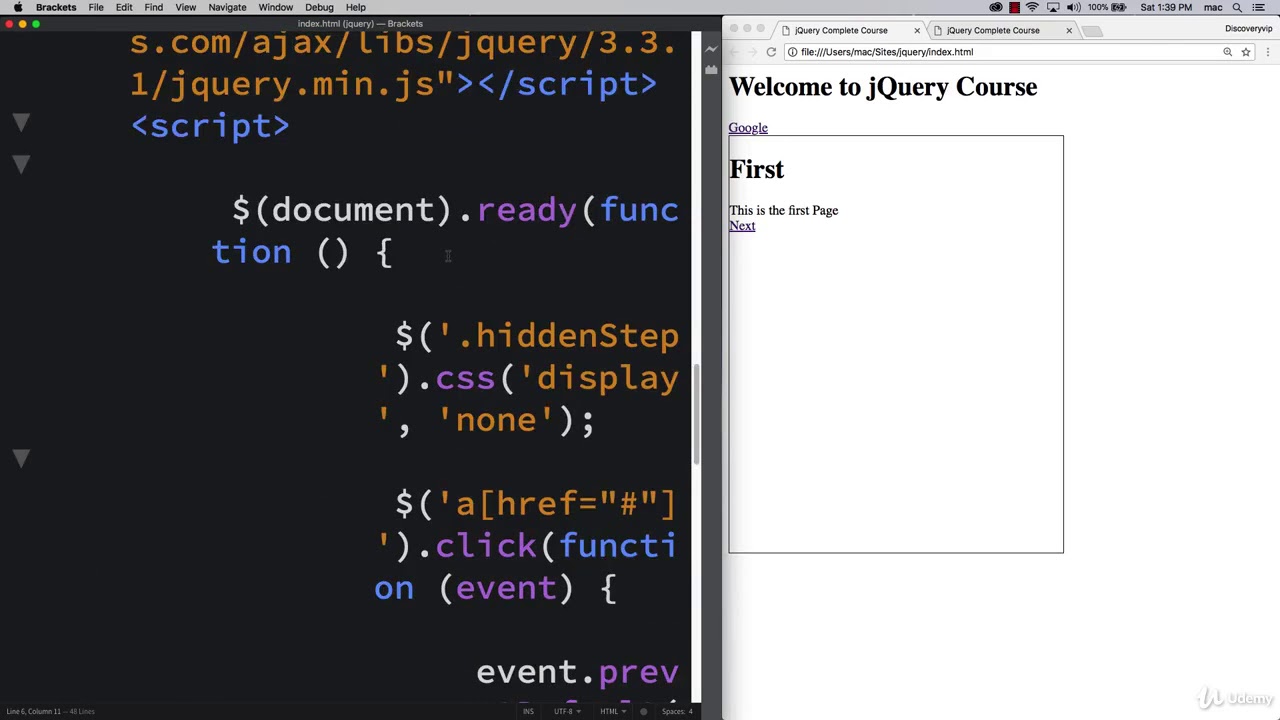Click the Discoveryvip profile button in Chrome
Viewport: 1280px width, 720px height.
1248,29
